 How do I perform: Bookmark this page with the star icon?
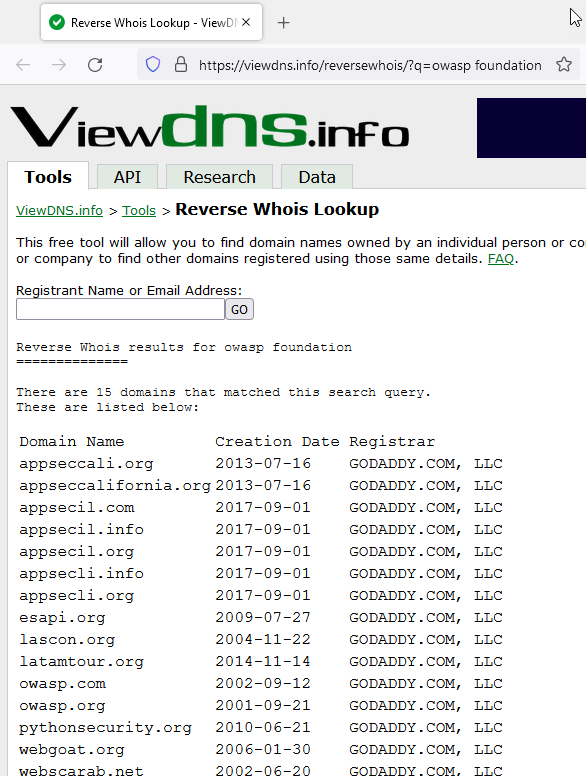[564, 64]
